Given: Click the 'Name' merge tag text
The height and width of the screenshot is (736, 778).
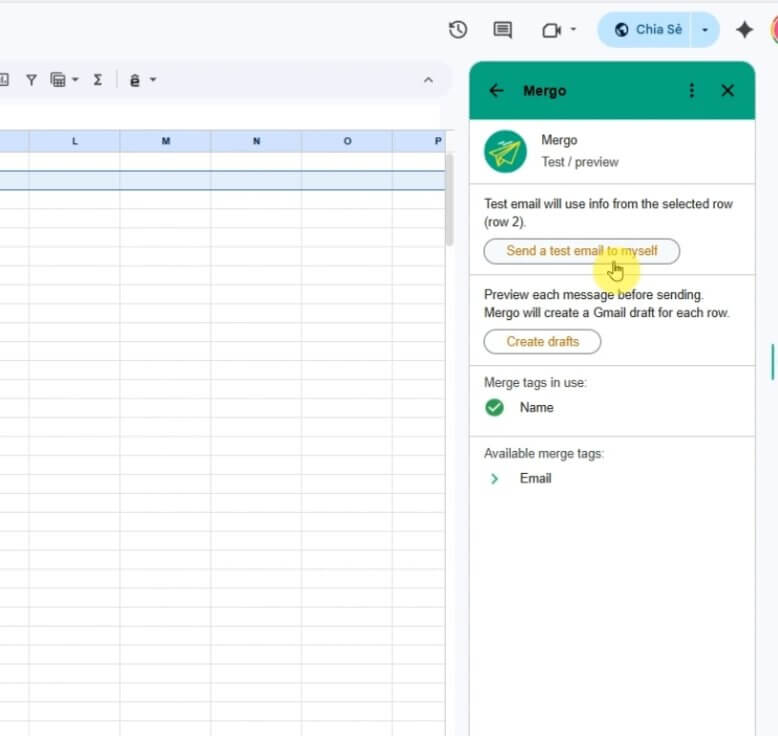Looking at the screenshot, I should (x=536, y=407).
